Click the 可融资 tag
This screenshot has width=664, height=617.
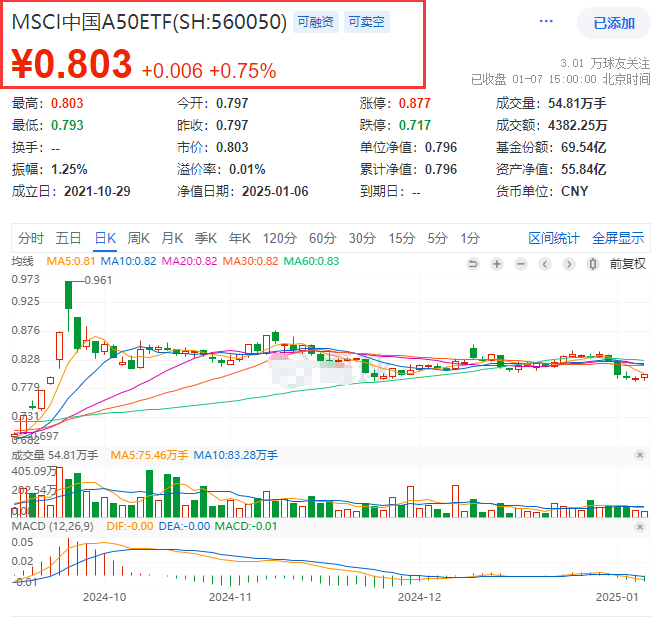[315, 22]
